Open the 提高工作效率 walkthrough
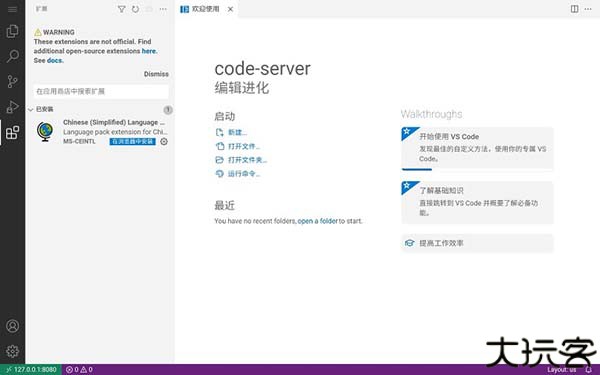600x375 pixels. [x=477, y=243]
